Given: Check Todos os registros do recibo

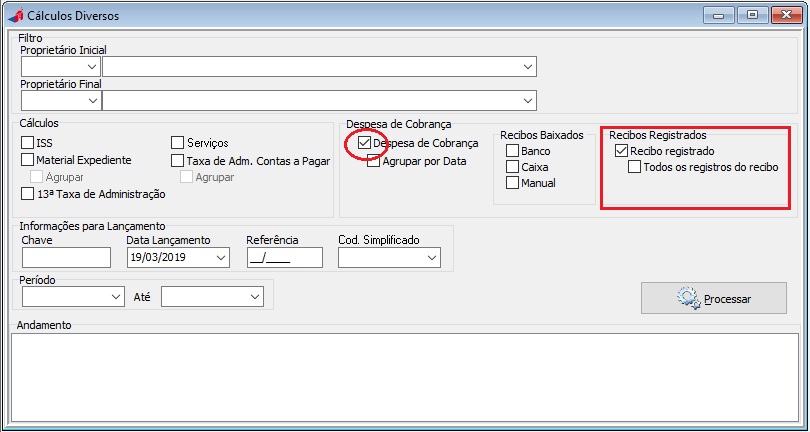Looking at the screenshot, I should tap(635, 167).
